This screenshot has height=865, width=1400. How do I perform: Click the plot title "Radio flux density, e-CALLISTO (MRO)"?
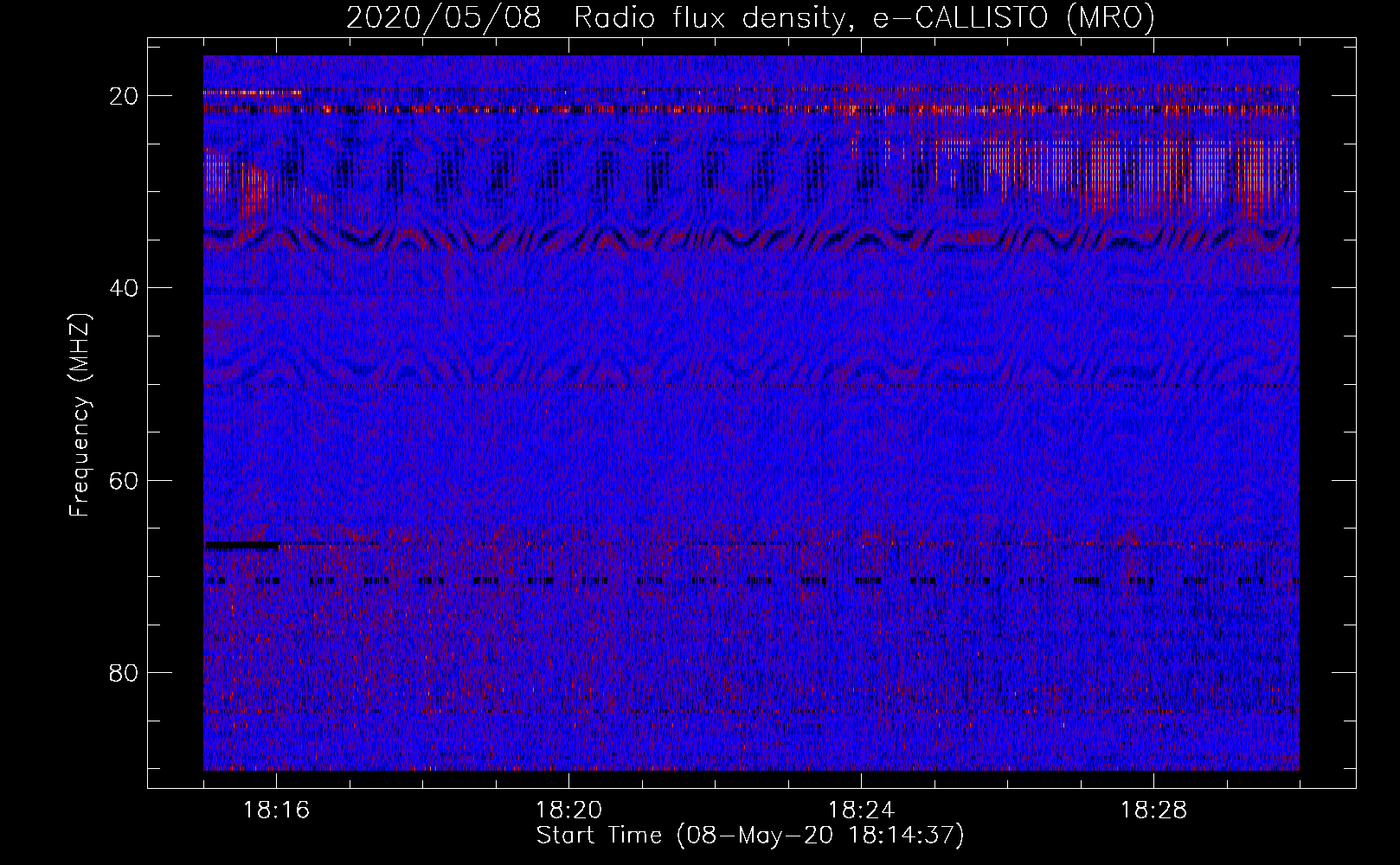pyautogui.click(x=864, y=18)
